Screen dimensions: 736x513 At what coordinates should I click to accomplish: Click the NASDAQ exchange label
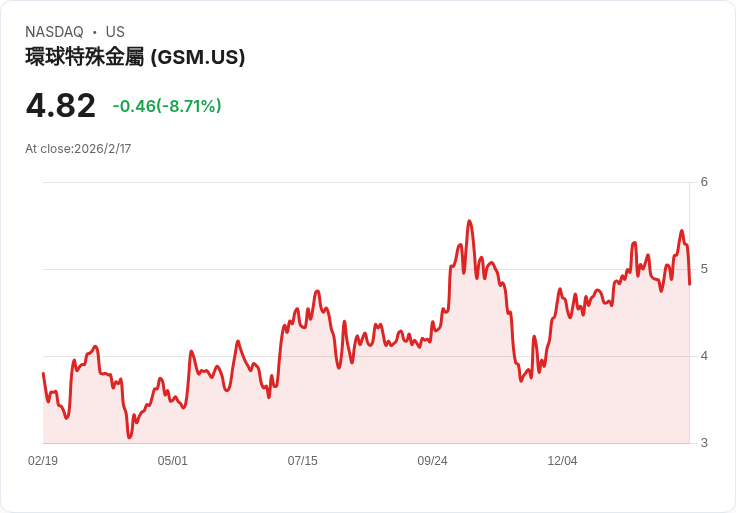pyautogui.click(x=54, y=32)
